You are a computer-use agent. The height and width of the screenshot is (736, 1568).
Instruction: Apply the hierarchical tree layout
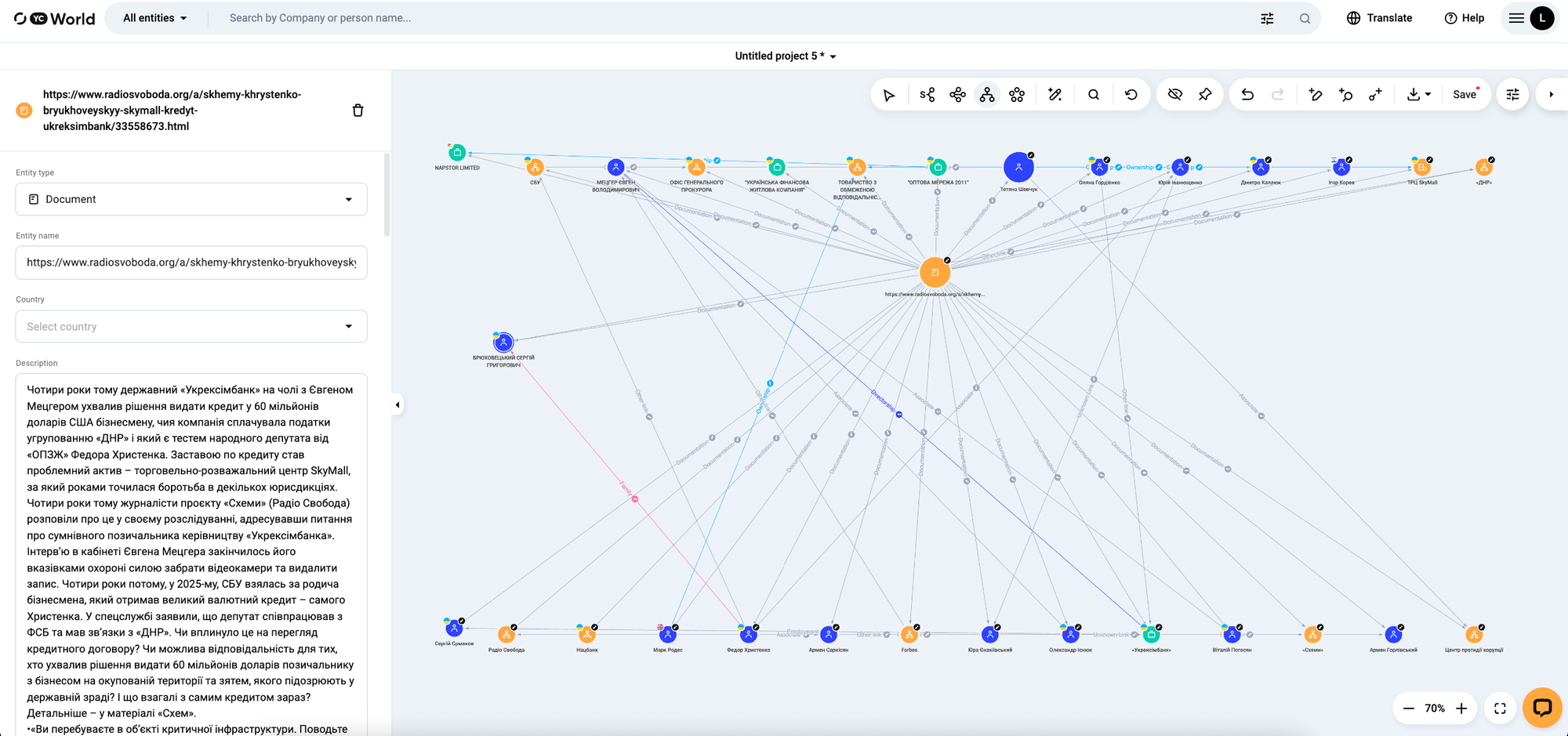click(987, 95)
